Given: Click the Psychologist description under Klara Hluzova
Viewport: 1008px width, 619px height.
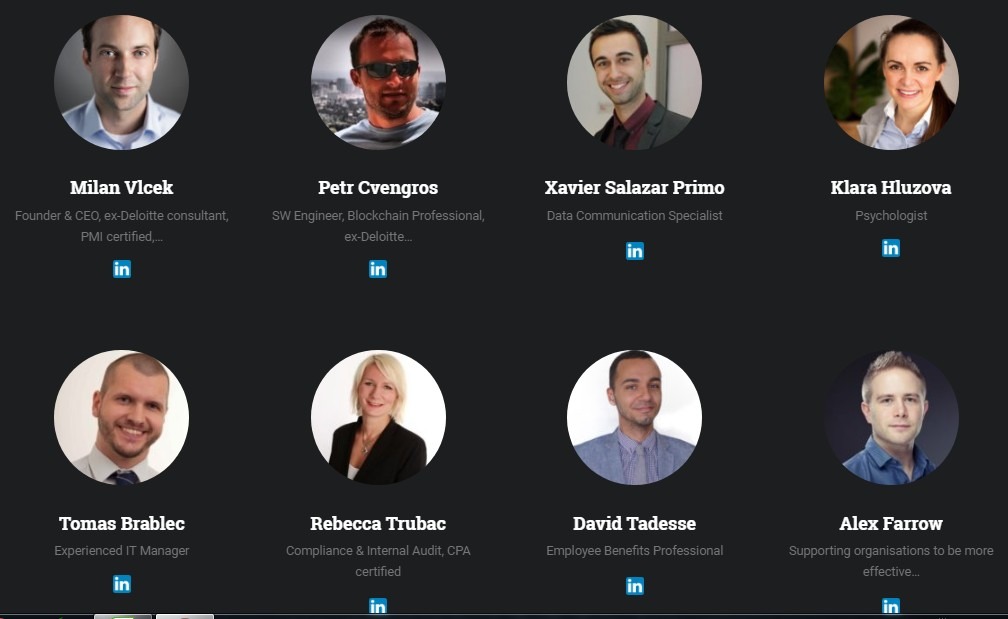Looking at the screenshot, I should click(891, 216).
